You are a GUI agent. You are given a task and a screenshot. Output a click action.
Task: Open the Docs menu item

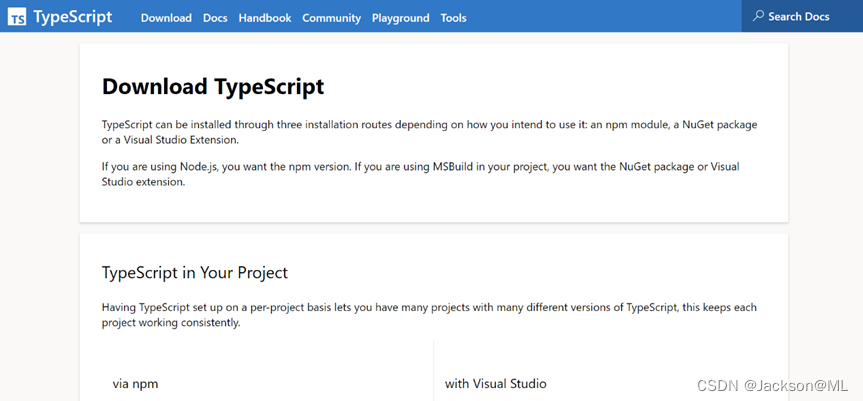click(215, 18)
